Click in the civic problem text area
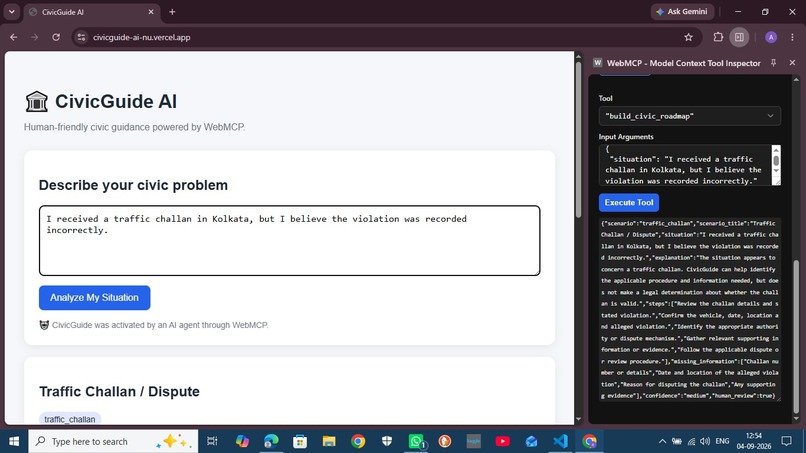 pyautogui.click(x=289, y=241)
